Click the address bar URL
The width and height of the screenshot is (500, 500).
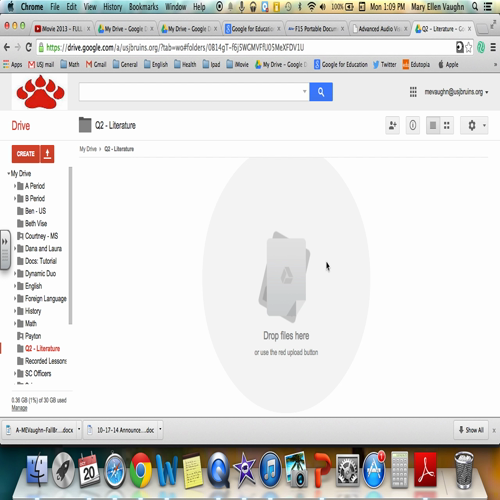click(175, 48)
